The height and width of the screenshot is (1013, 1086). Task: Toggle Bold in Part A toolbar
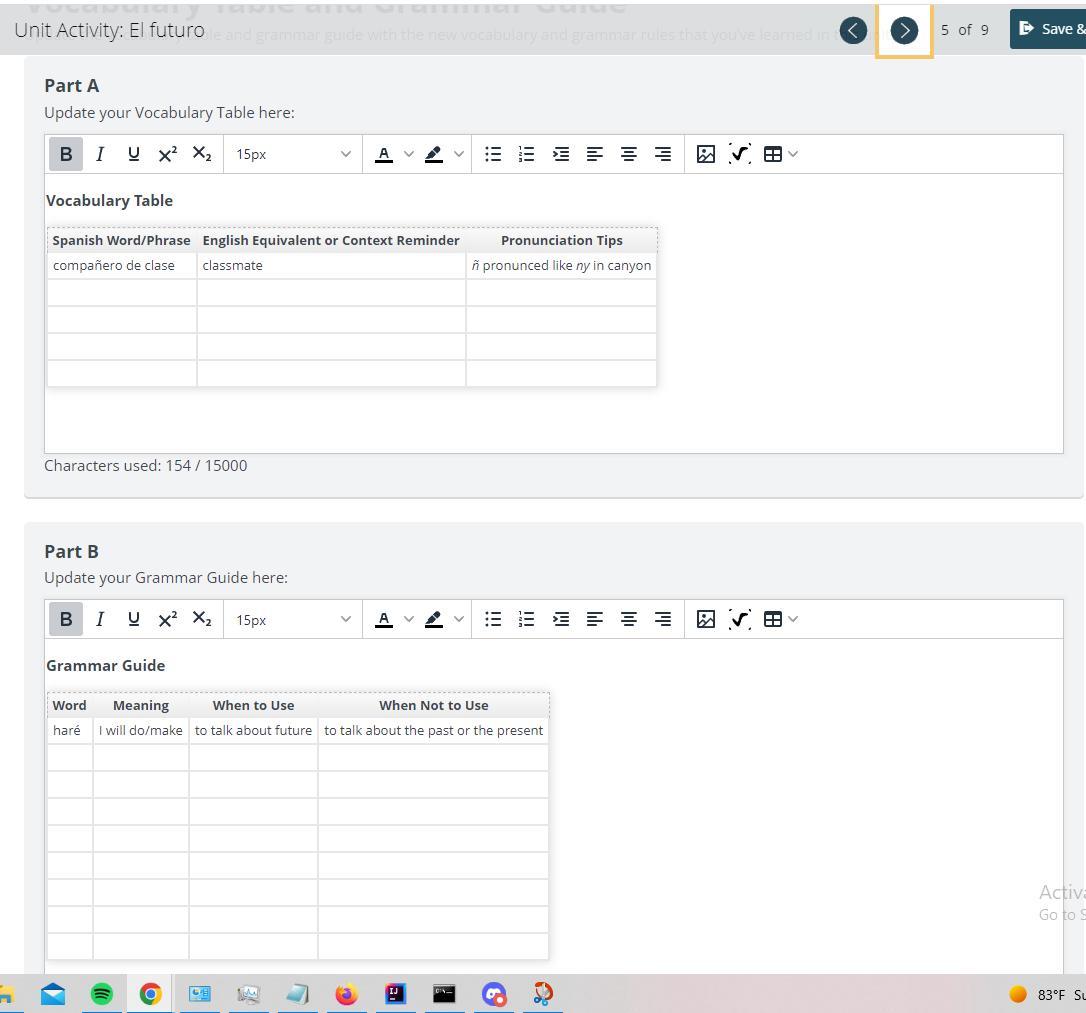66,154
